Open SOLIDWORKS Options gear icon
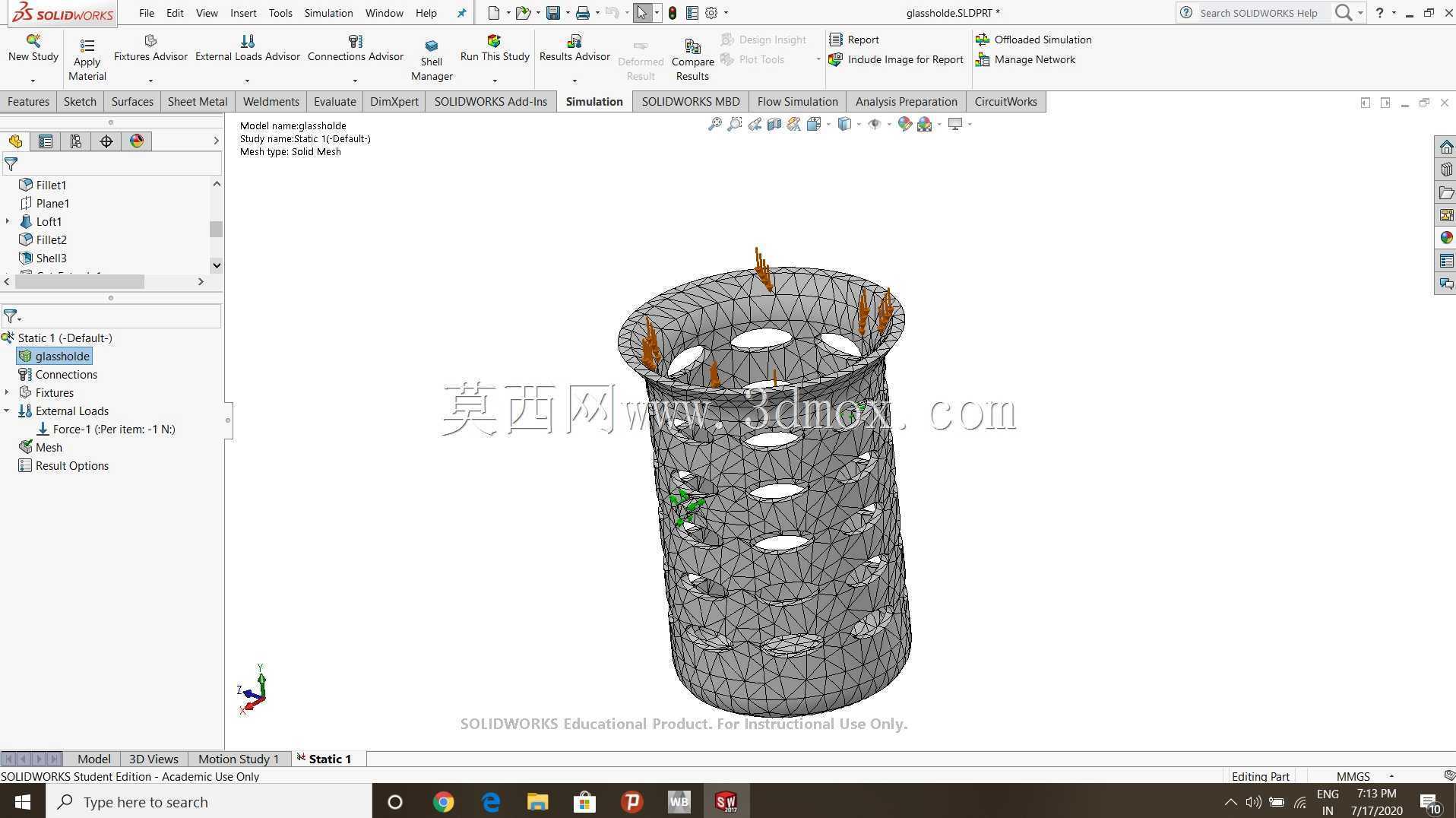Image resolution: width=1456 pixels, height=818 pixels. pyautogui.click(x=711, y=13)
